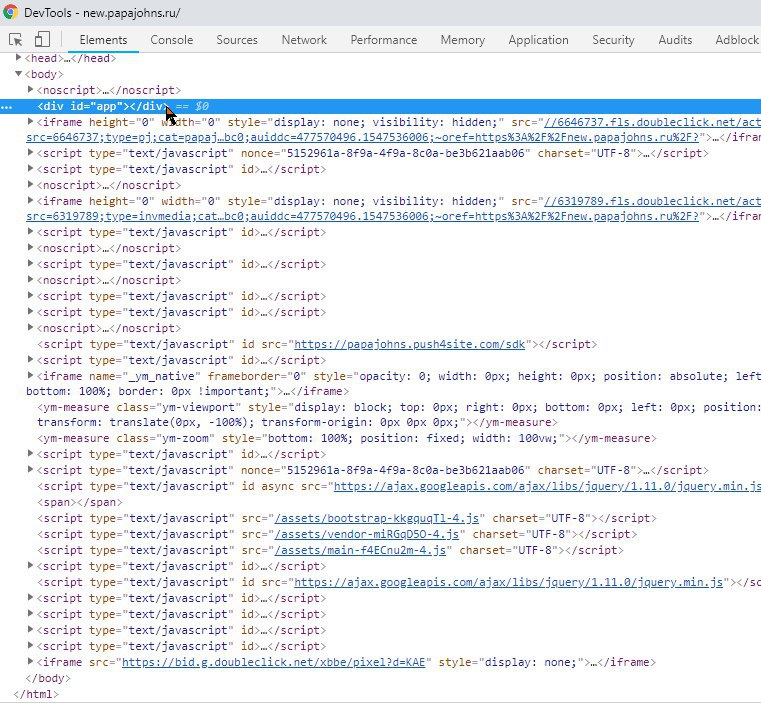The width and height of the screenshot is (761, 703).
Task: Open the 6646737.fls.doubleclick.net src link
Action: [x=652, y=122]
